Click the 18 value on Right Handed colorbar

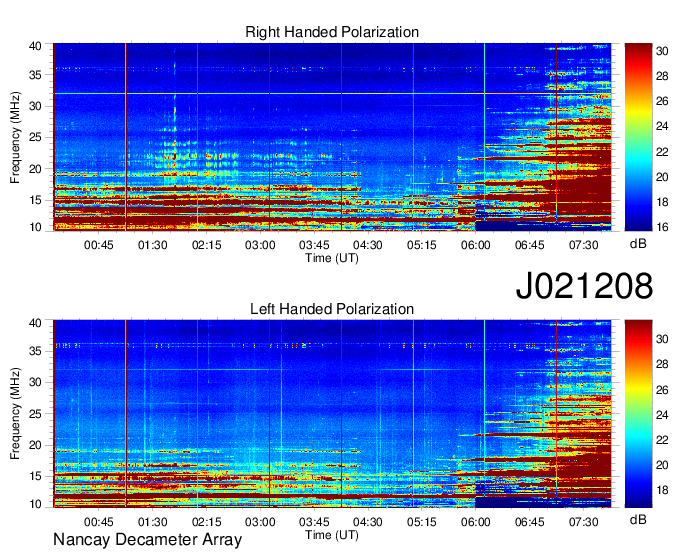[662, 202]
